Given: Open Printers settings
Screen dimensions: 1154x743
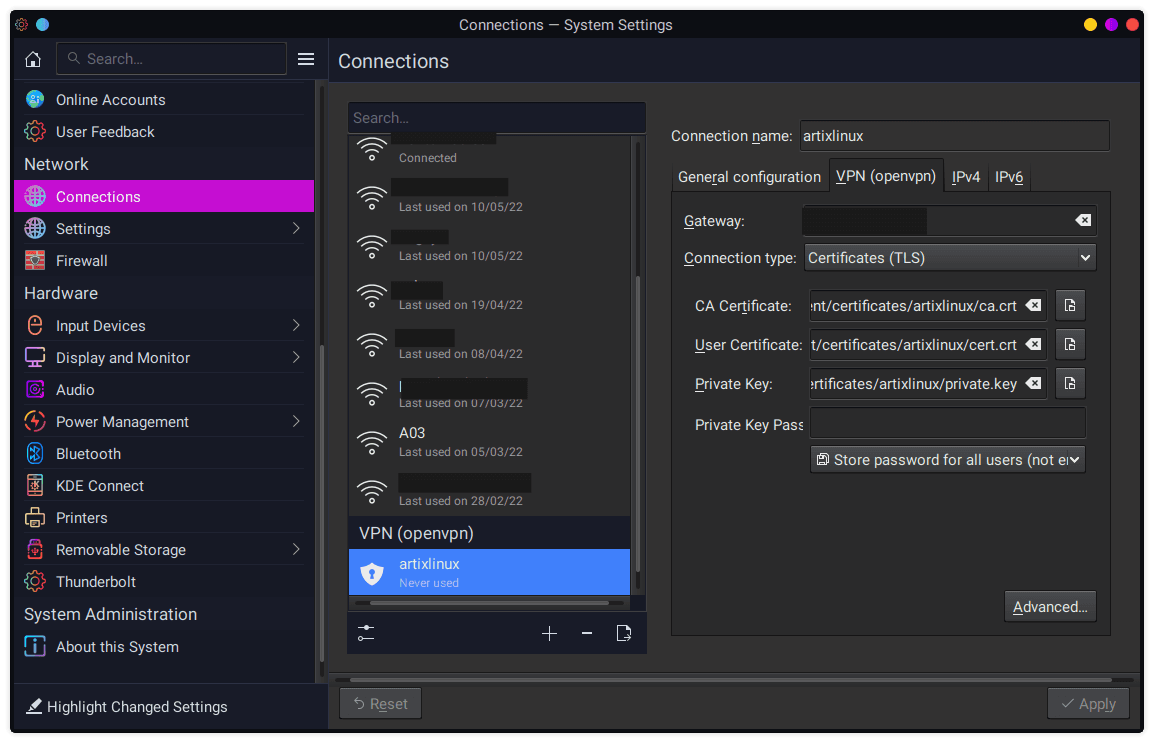Looking at the screenshot, I should [165, 517].
